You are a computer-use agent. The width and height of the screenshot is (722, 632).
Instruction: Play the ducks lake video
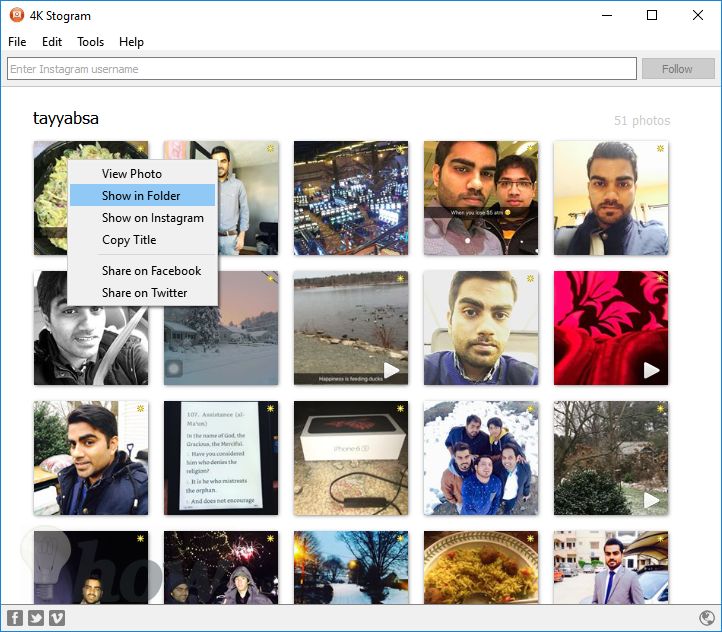point(391,370)
